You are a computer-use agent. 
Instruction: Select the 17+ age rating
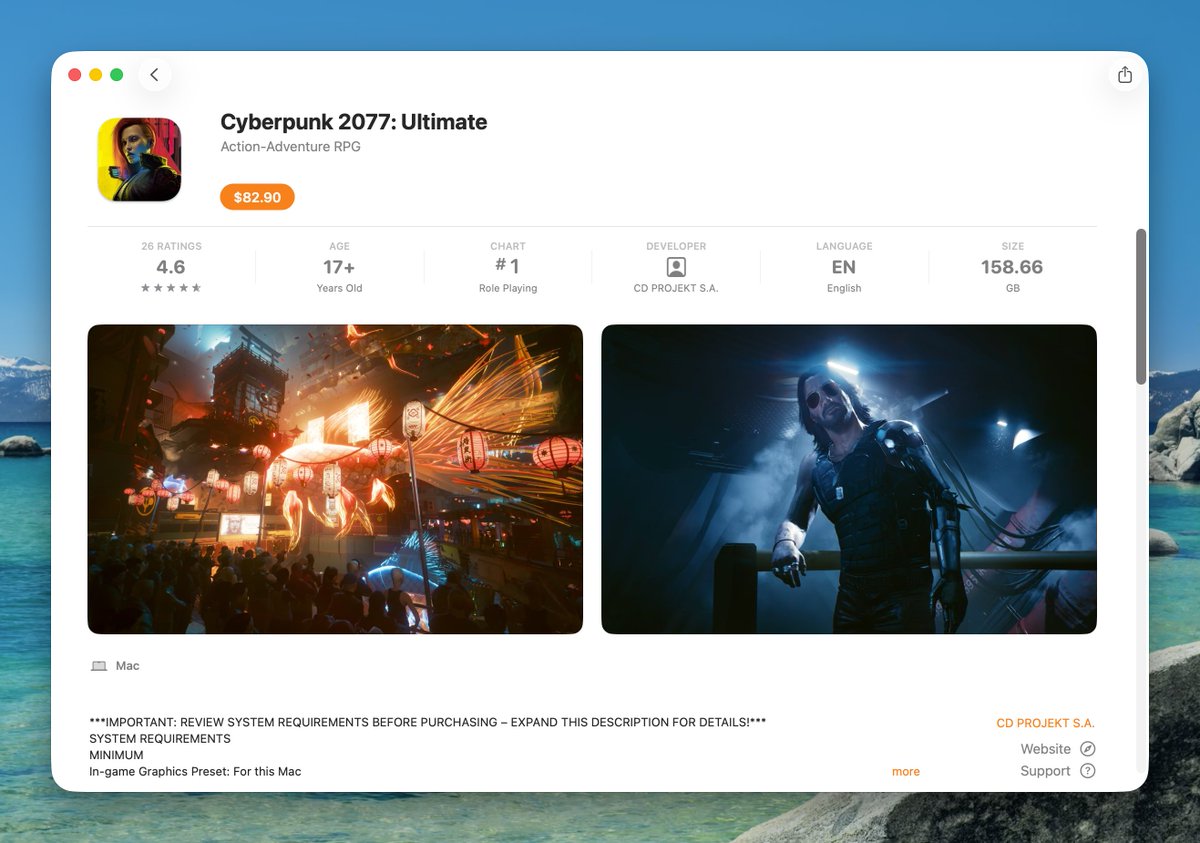pyautogui.click(x=339, y=267)
